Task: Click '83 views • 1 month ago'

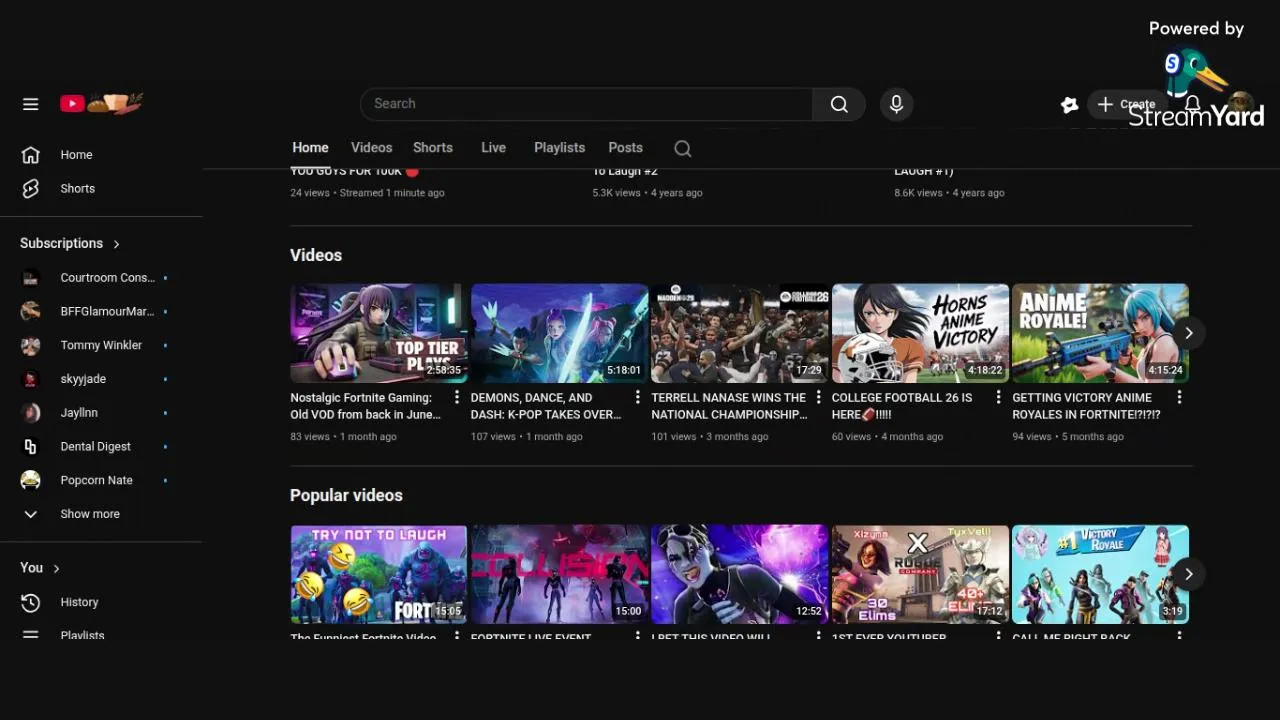Action: (343, 437)
